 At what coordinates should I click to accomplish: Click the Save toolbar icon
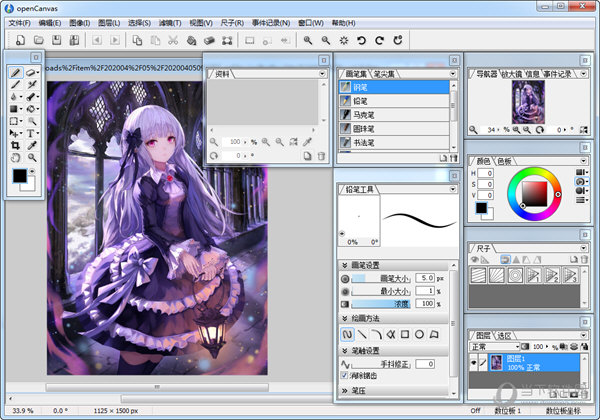click(56, 40)
